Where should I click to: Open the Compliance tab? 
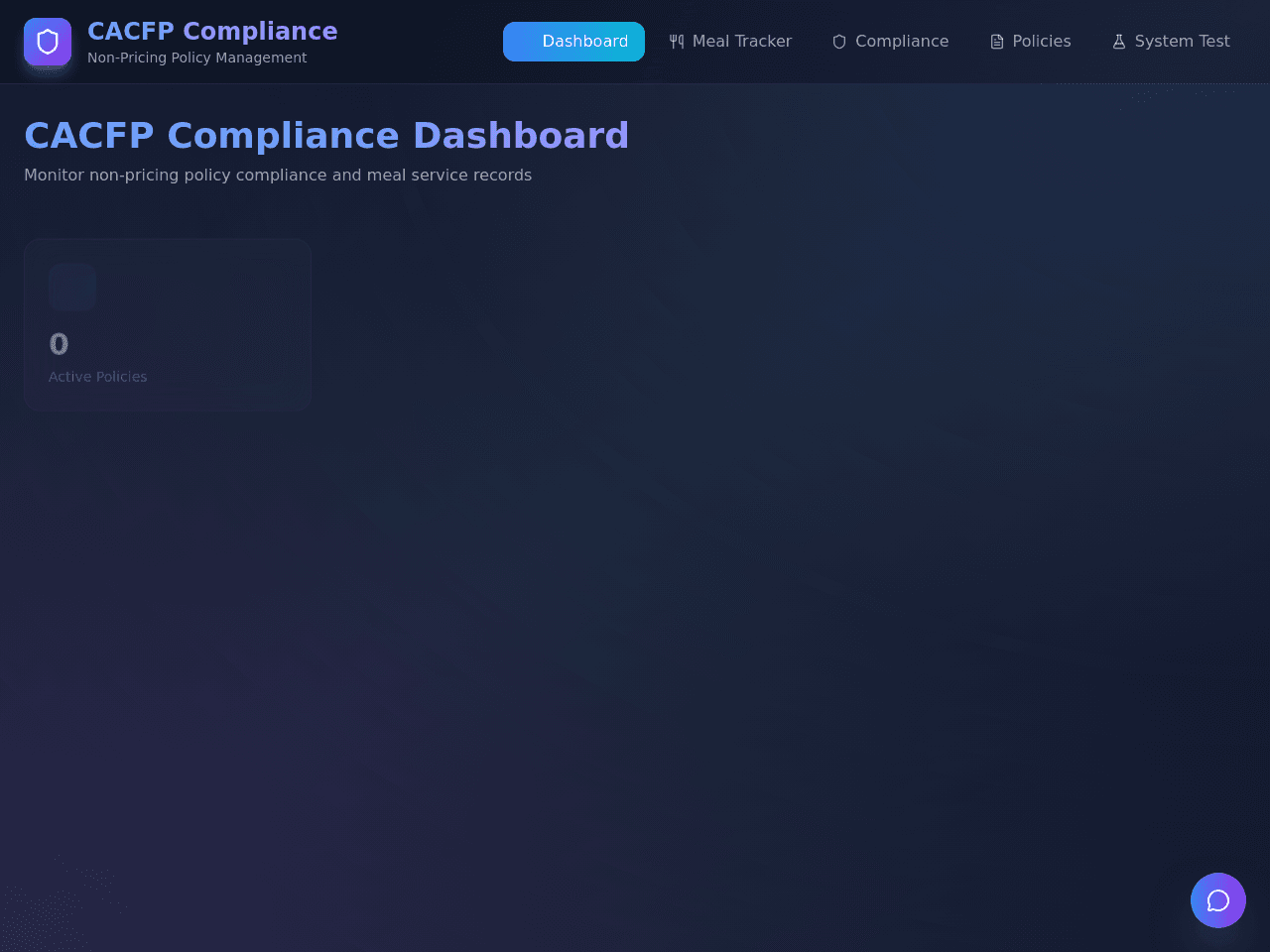[890, 42]
